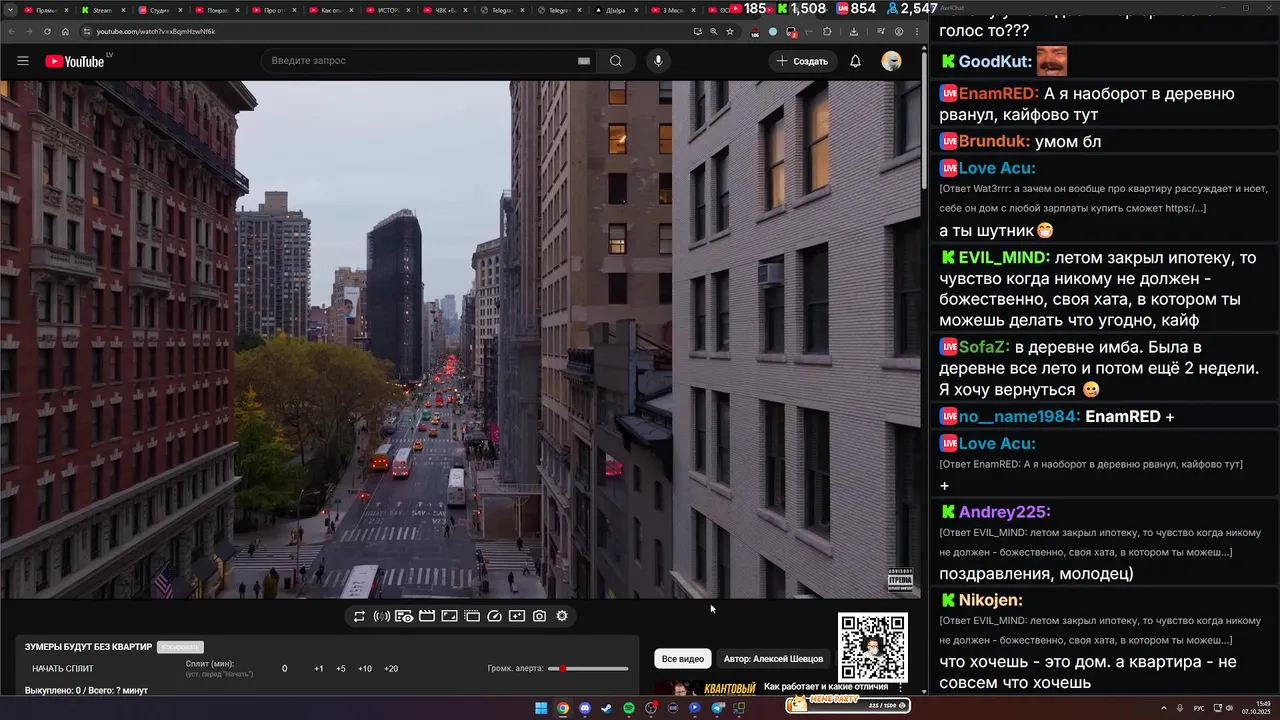Open Spotify from the taskbar
This screenshot has height=720, width=1280.
629,708
